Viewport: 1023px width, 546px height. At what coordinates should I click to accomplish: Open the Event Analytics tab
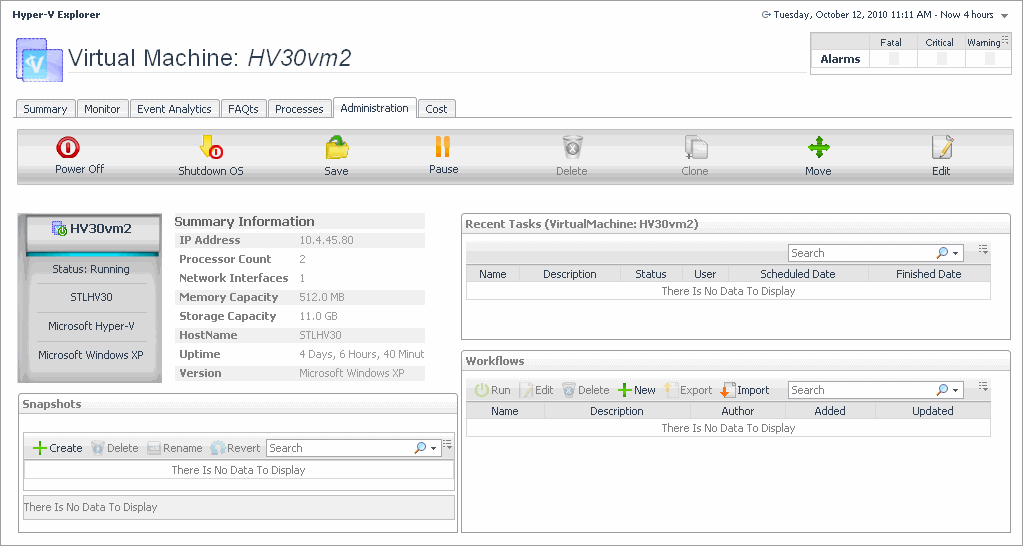(x=174, y=109)
